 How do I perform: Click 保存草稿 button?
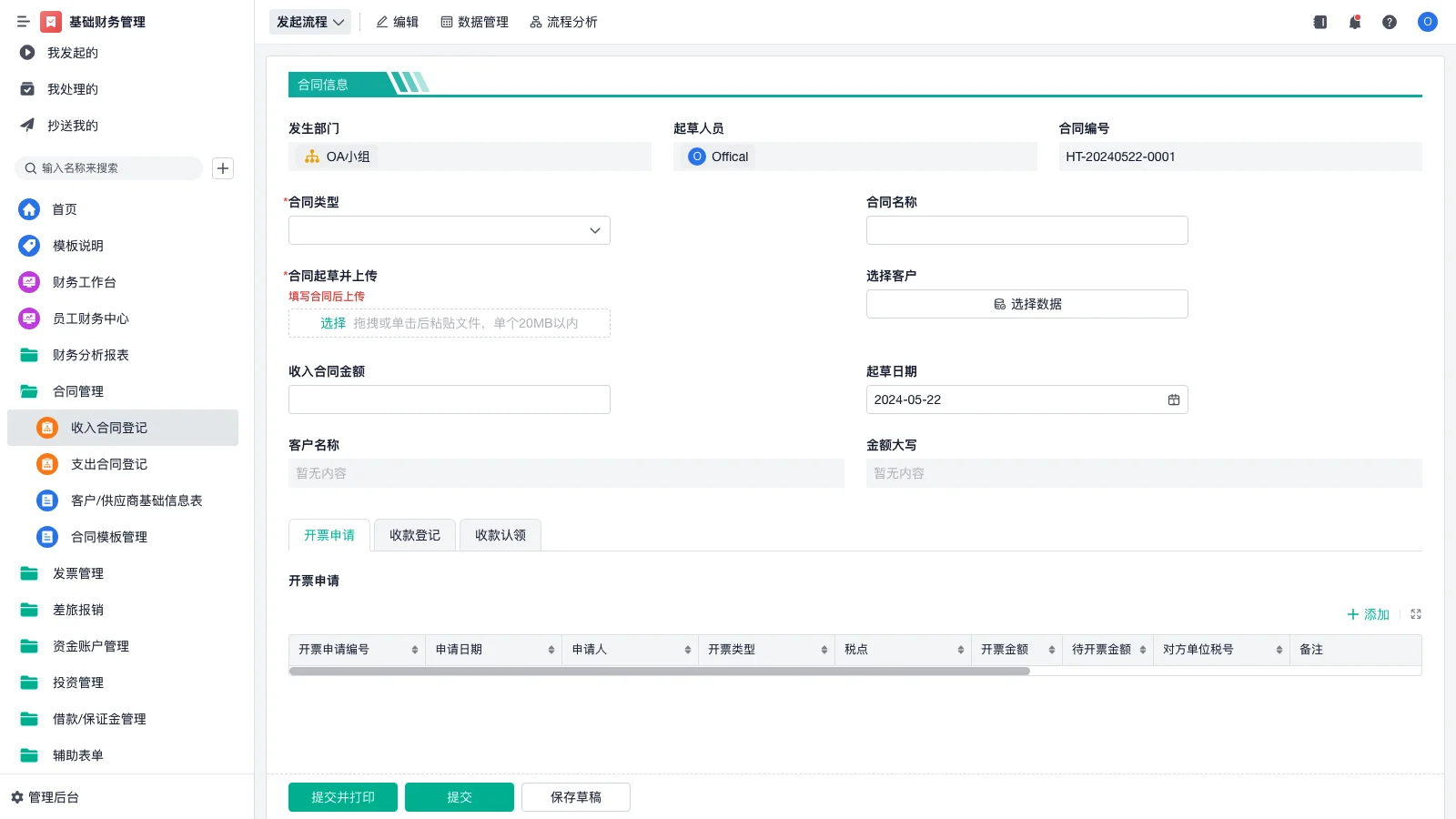(576, 797)
